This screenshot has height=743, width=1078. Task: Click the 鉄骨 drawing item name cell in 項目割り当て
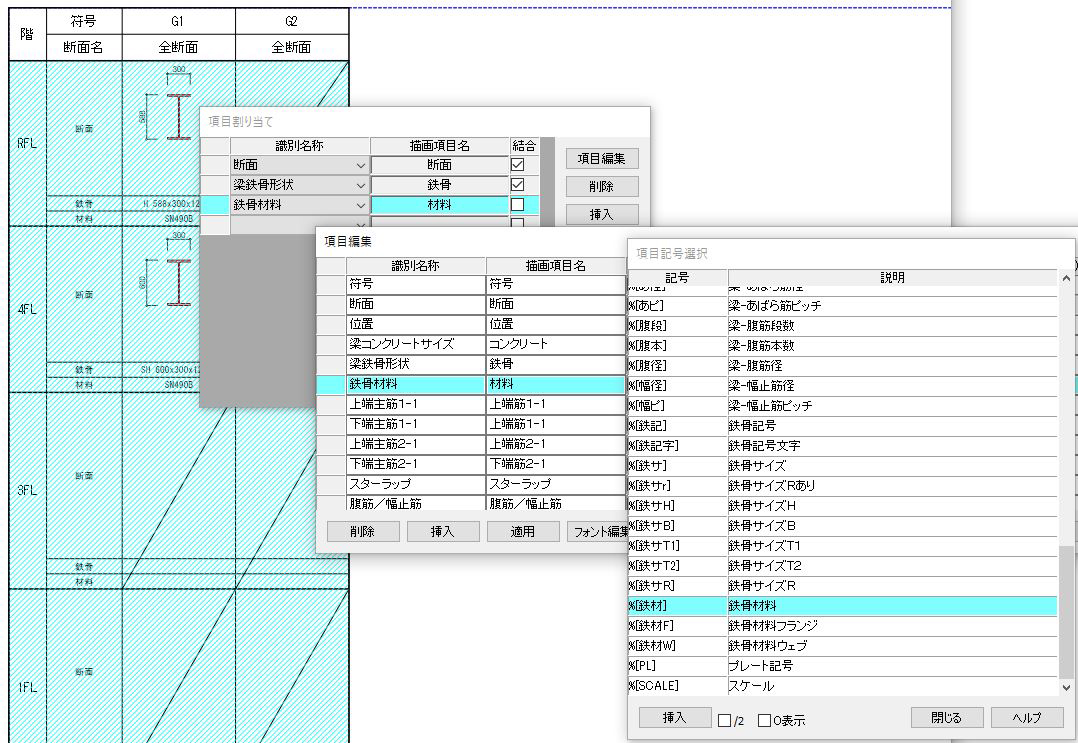[x=439, y=185]
